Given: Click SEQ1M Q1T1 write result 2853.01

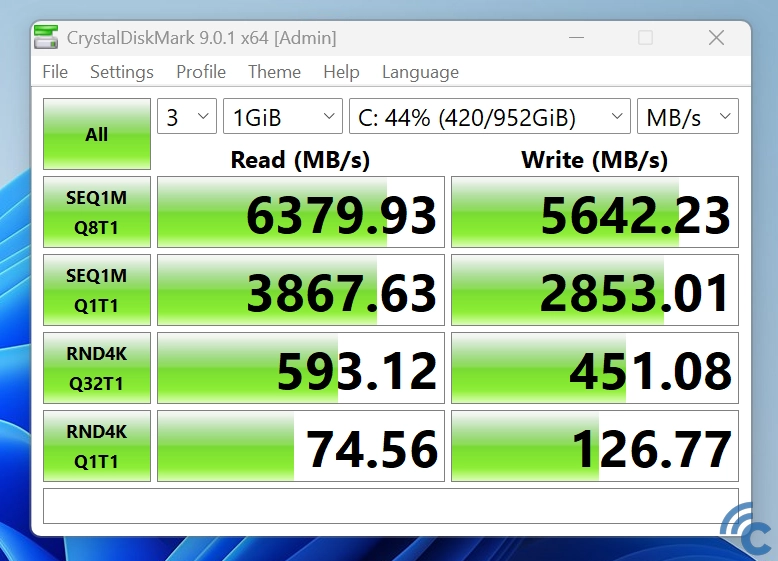Looking at the screenshot, I should pos(595,290).
